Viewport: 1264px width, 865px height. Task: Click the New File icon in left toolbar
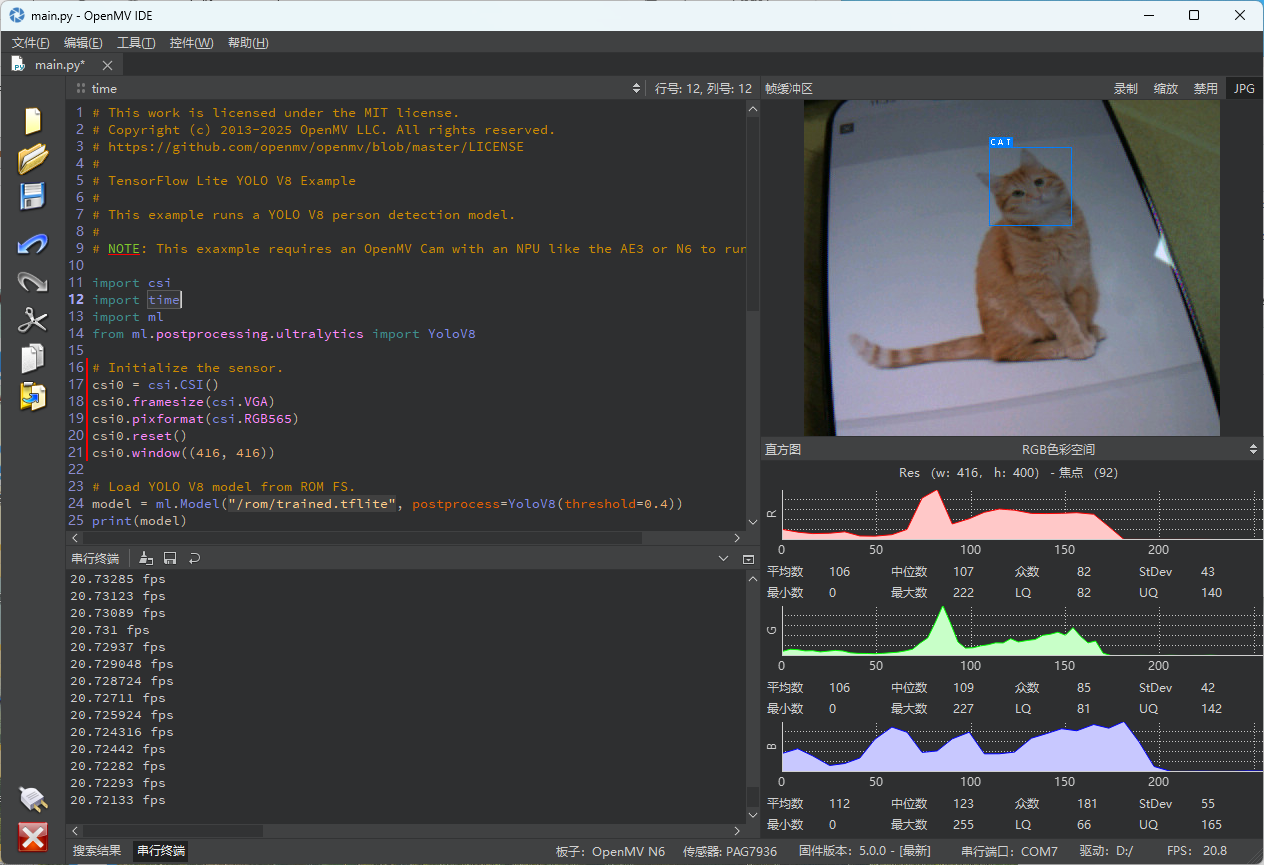pyautogui.click(x=33, y=121)
